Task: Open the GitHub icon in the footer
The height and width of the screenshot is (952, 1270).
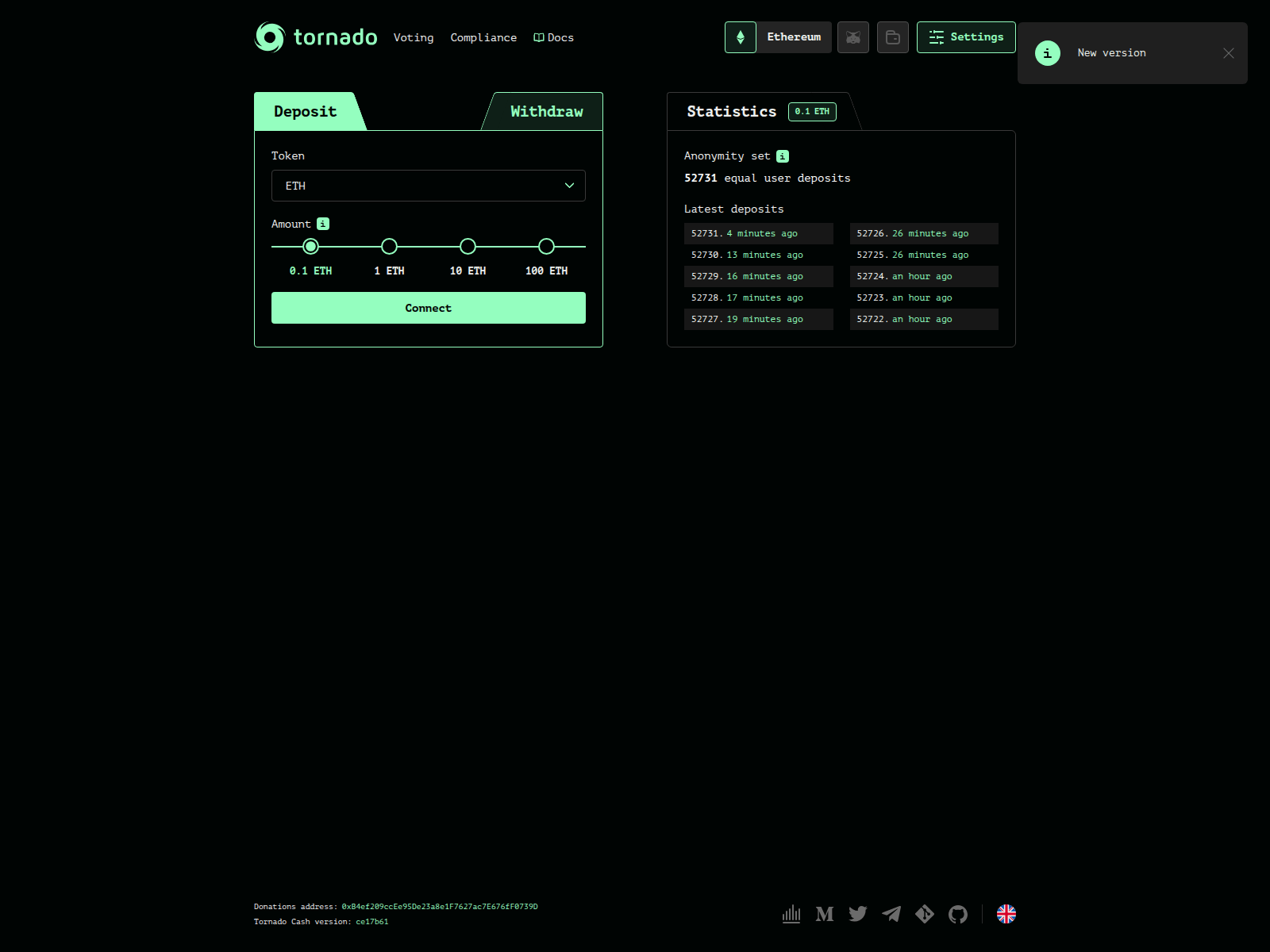Action: (x=958, y=914)
